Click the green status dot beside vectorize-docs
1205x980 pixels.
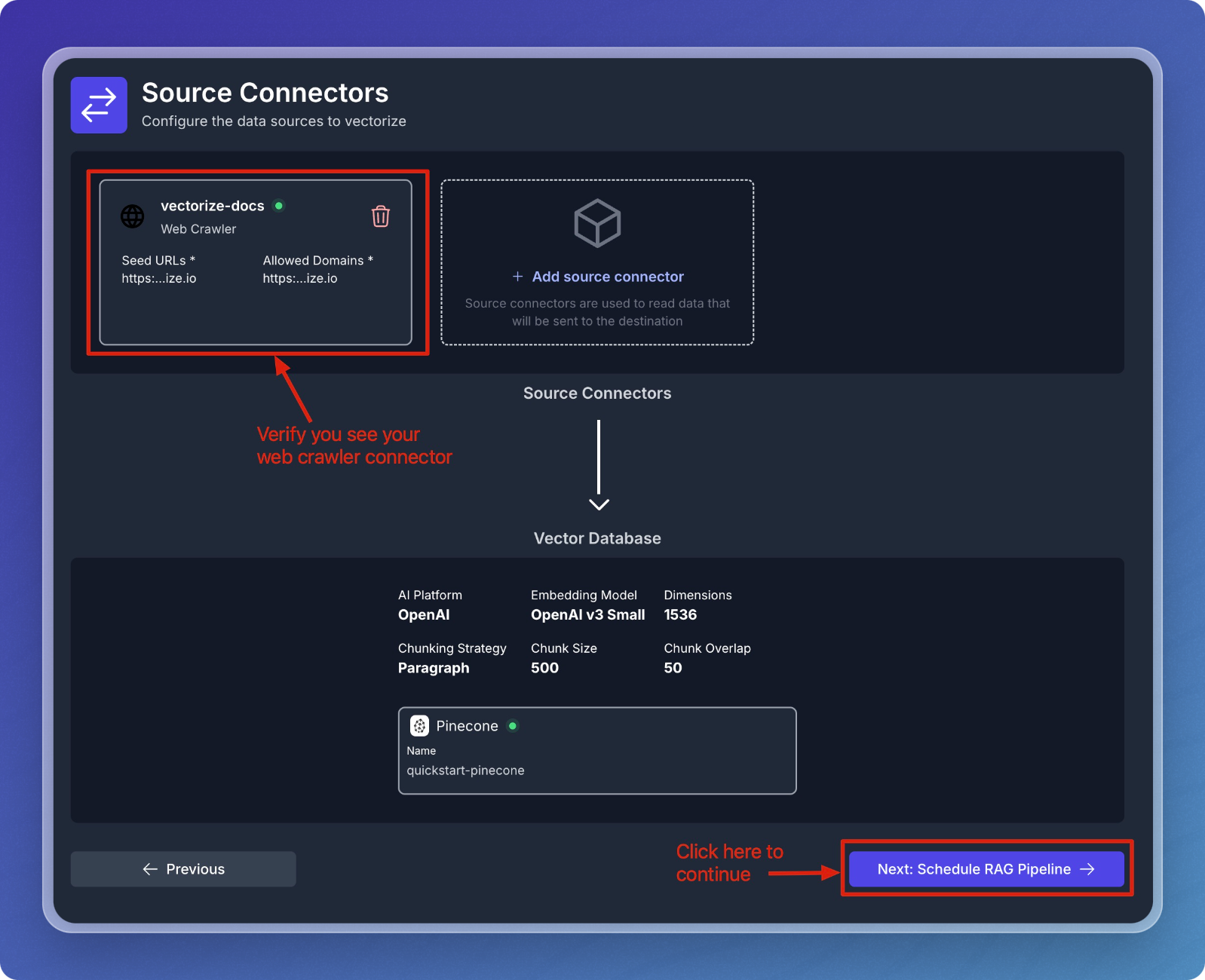[x=279, y=206]
